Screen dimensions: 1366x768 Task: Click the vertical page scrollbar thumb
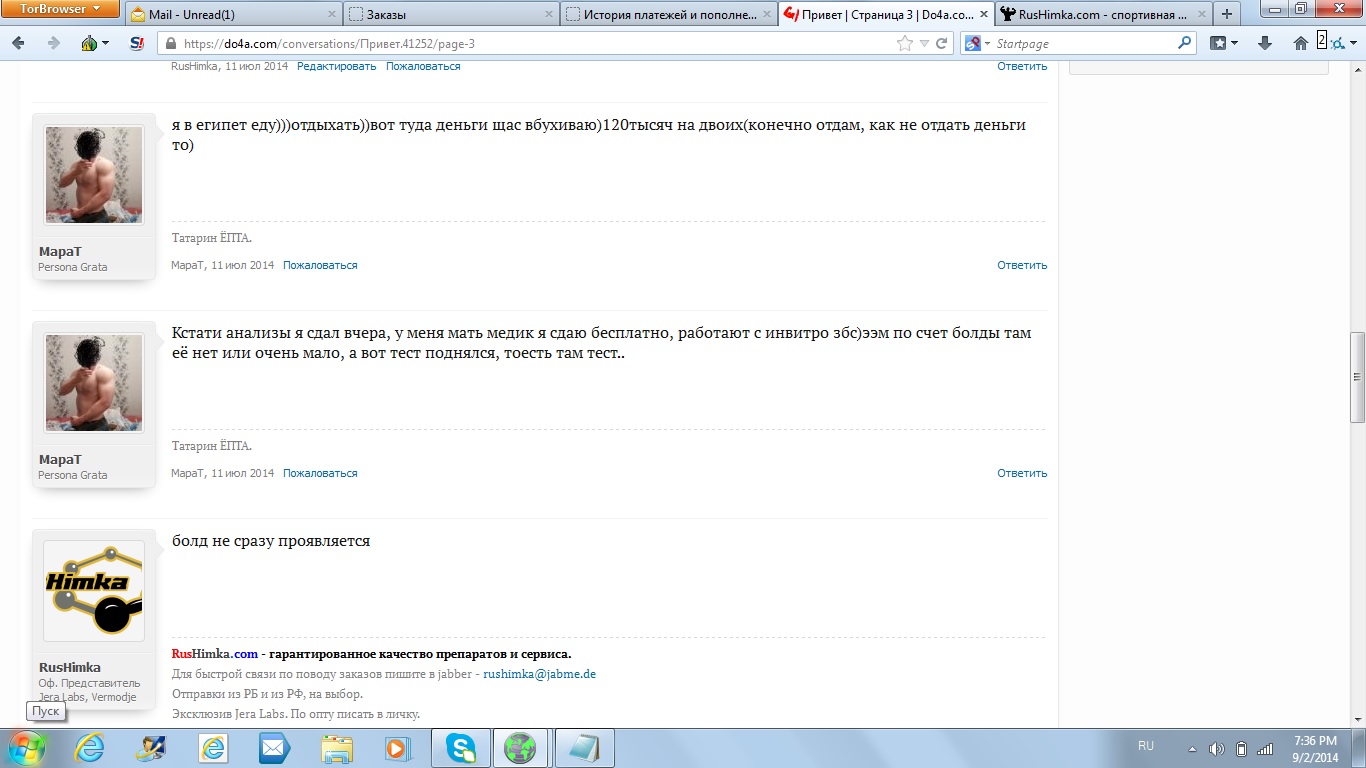click(1357, 377)
